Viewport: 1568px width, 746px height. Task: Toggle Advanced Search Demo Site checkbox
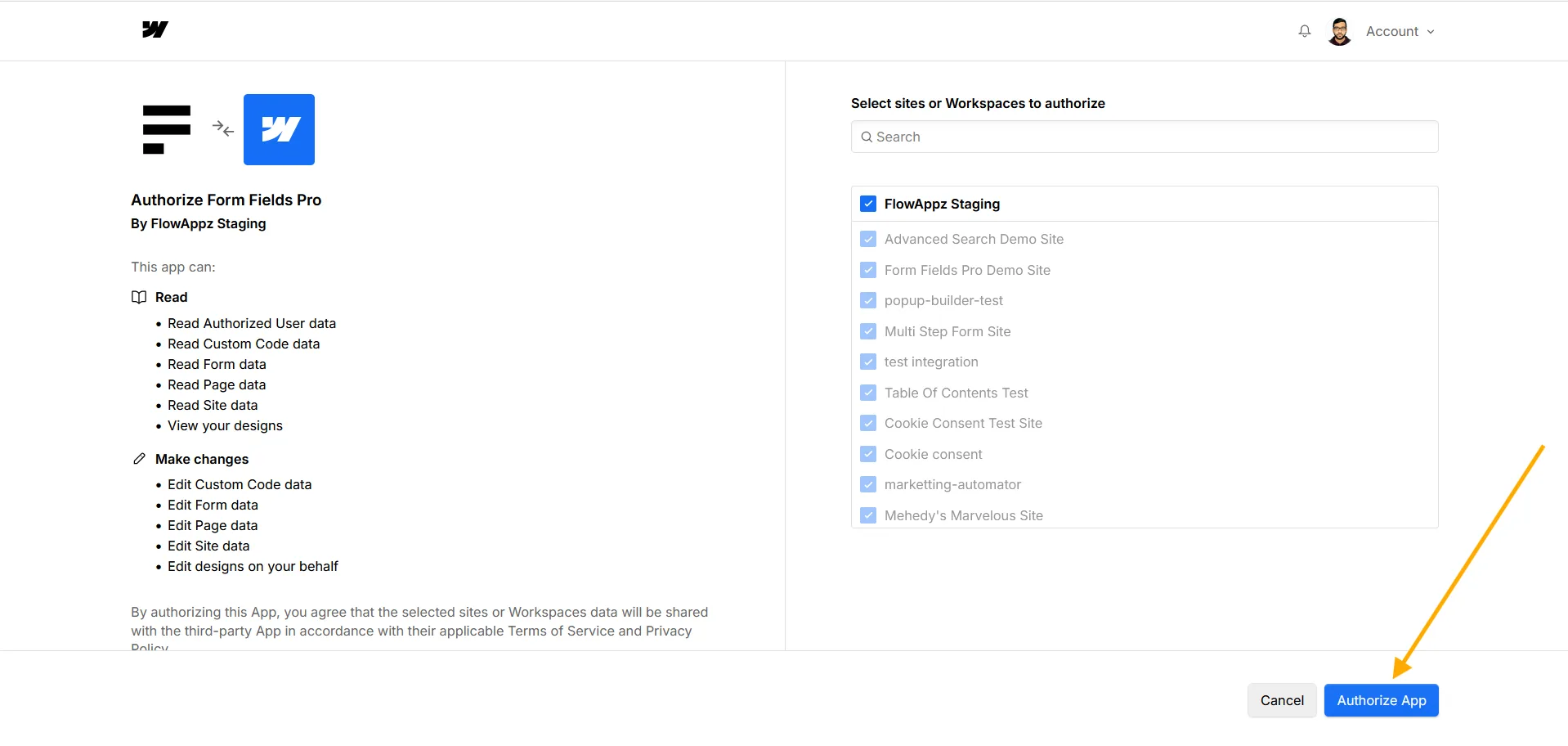coord(868,239)
